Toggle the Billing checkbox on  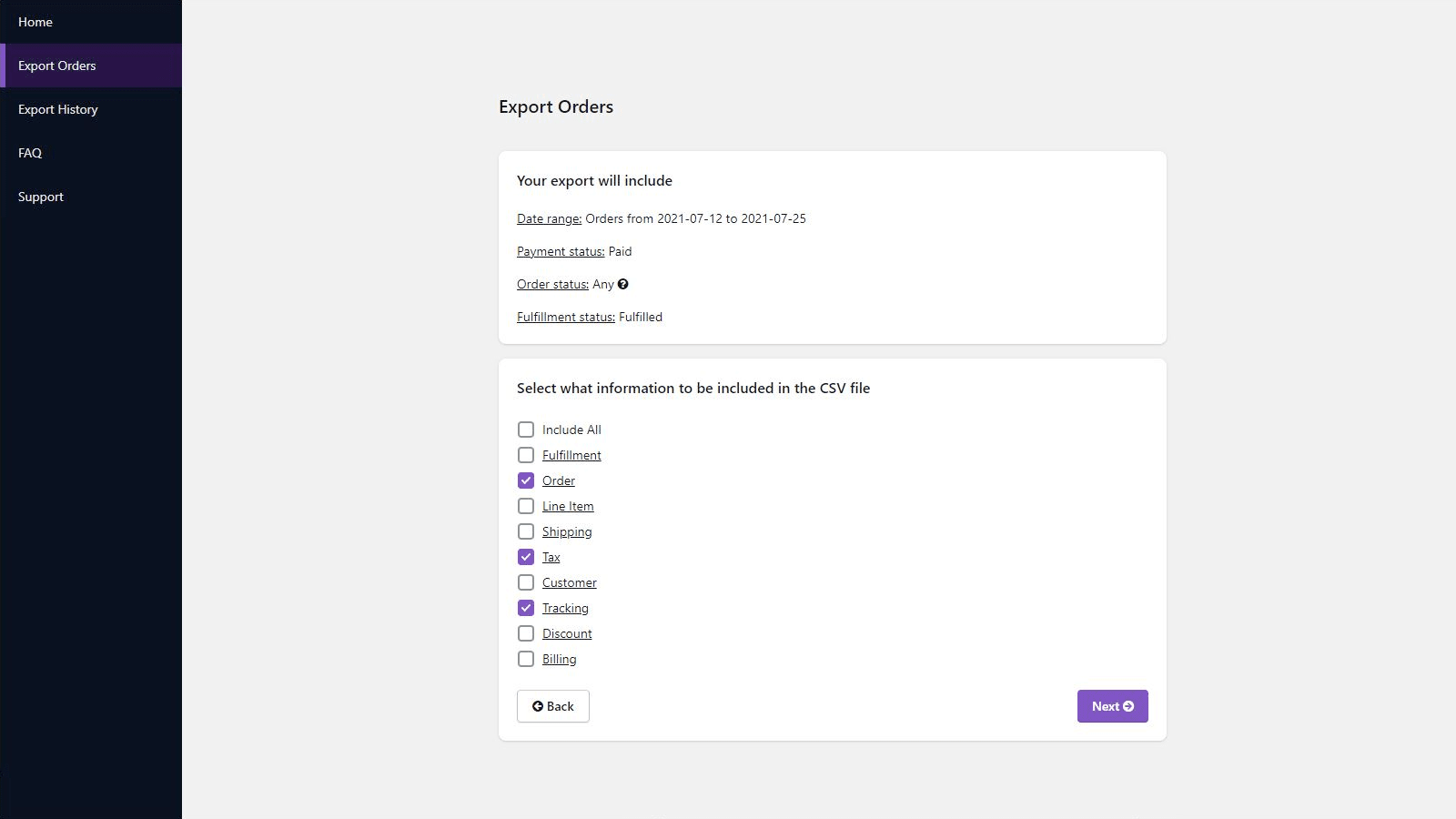tap(526, 659)
